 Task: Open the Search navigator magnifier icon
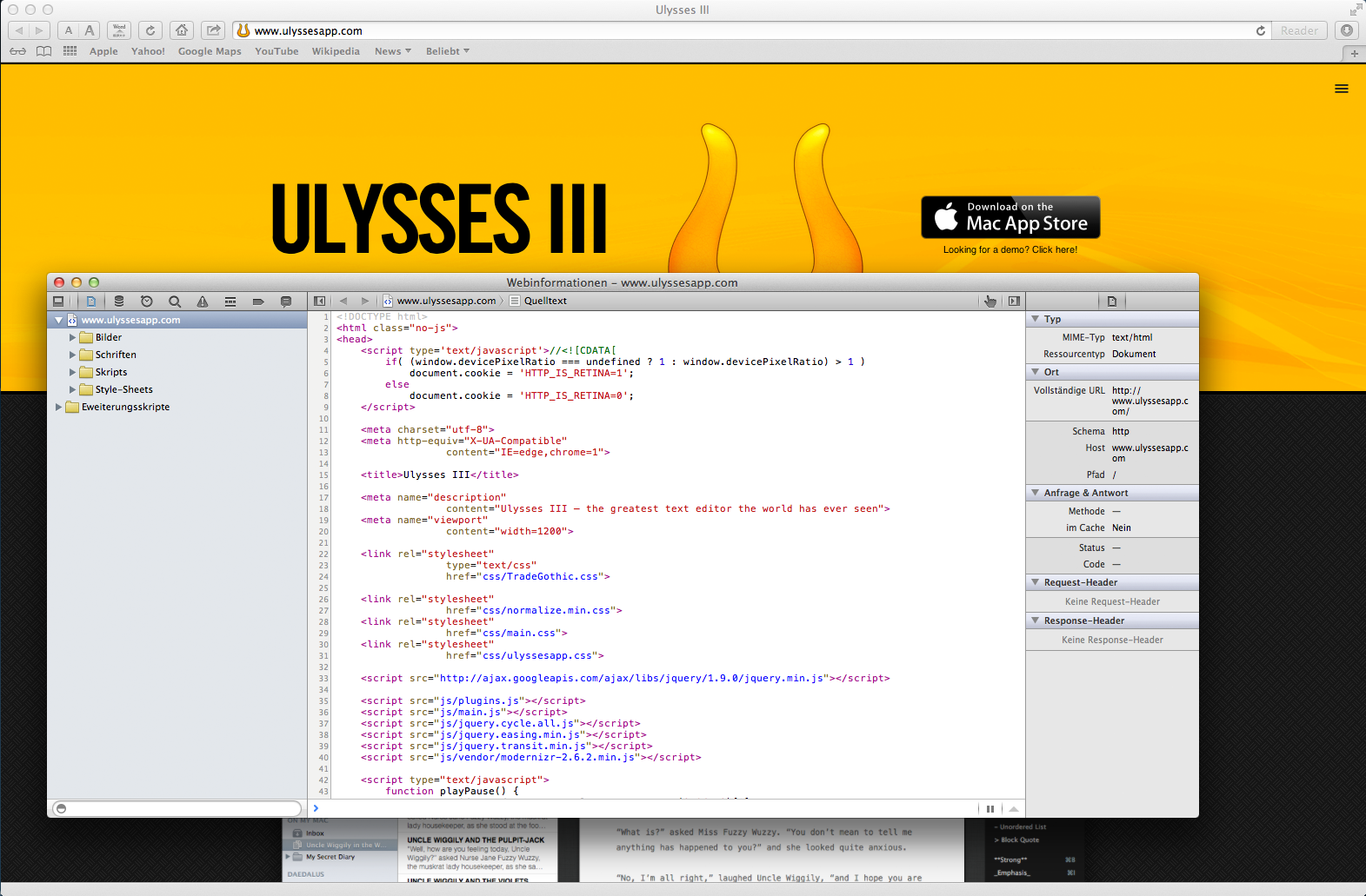coord(175,302)
